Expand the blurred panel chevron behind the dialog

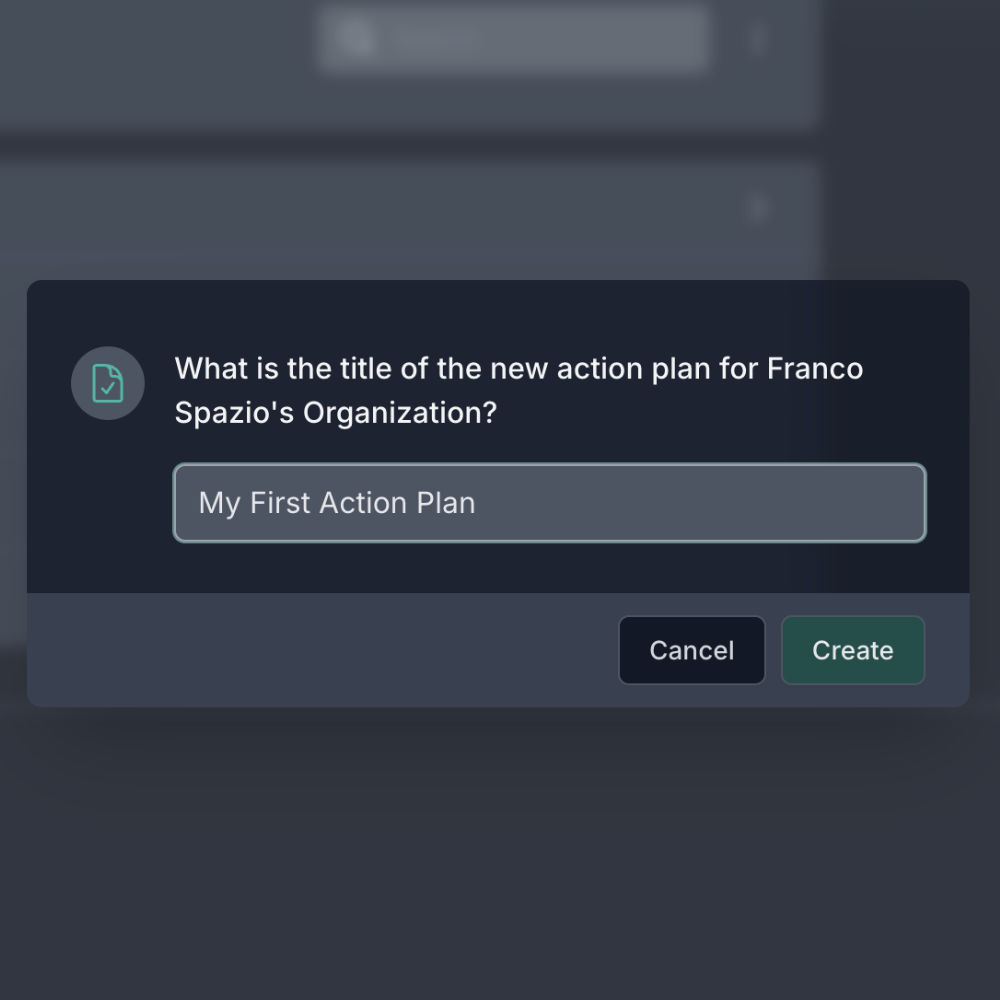758,209
